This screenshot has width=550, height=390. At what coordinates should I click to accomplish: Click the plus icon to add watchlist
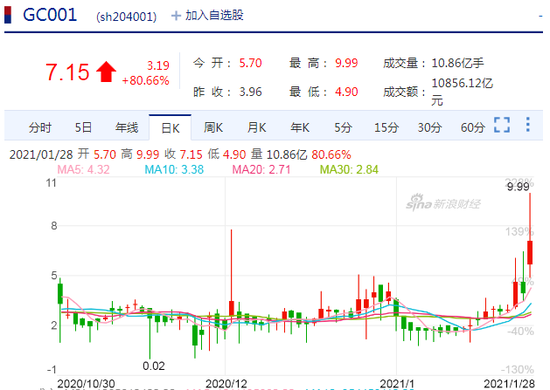(x=176, y=15)
